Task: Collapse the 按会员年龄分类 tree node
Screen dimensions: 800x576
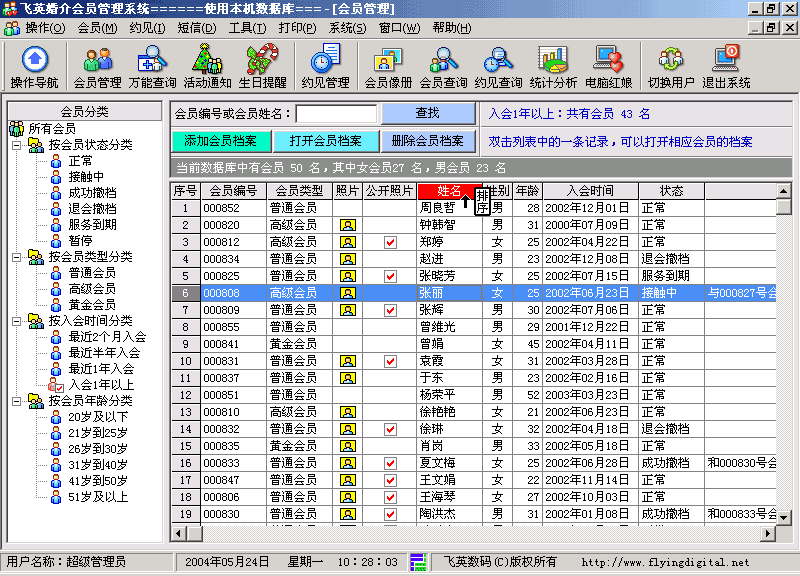Action: click(x=19, y=401)
